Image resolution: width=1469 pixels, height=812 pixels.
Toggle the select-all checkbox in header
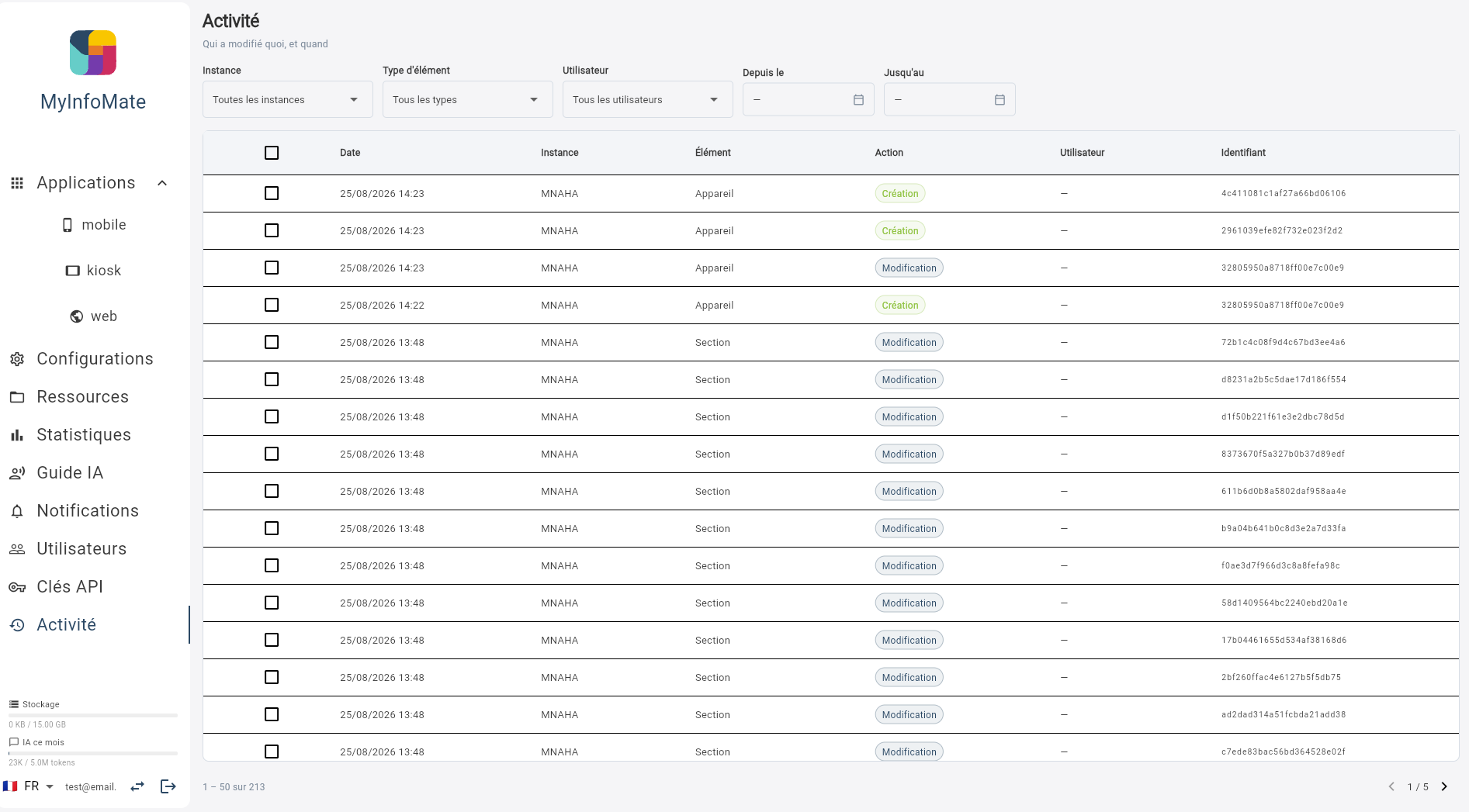272,153
